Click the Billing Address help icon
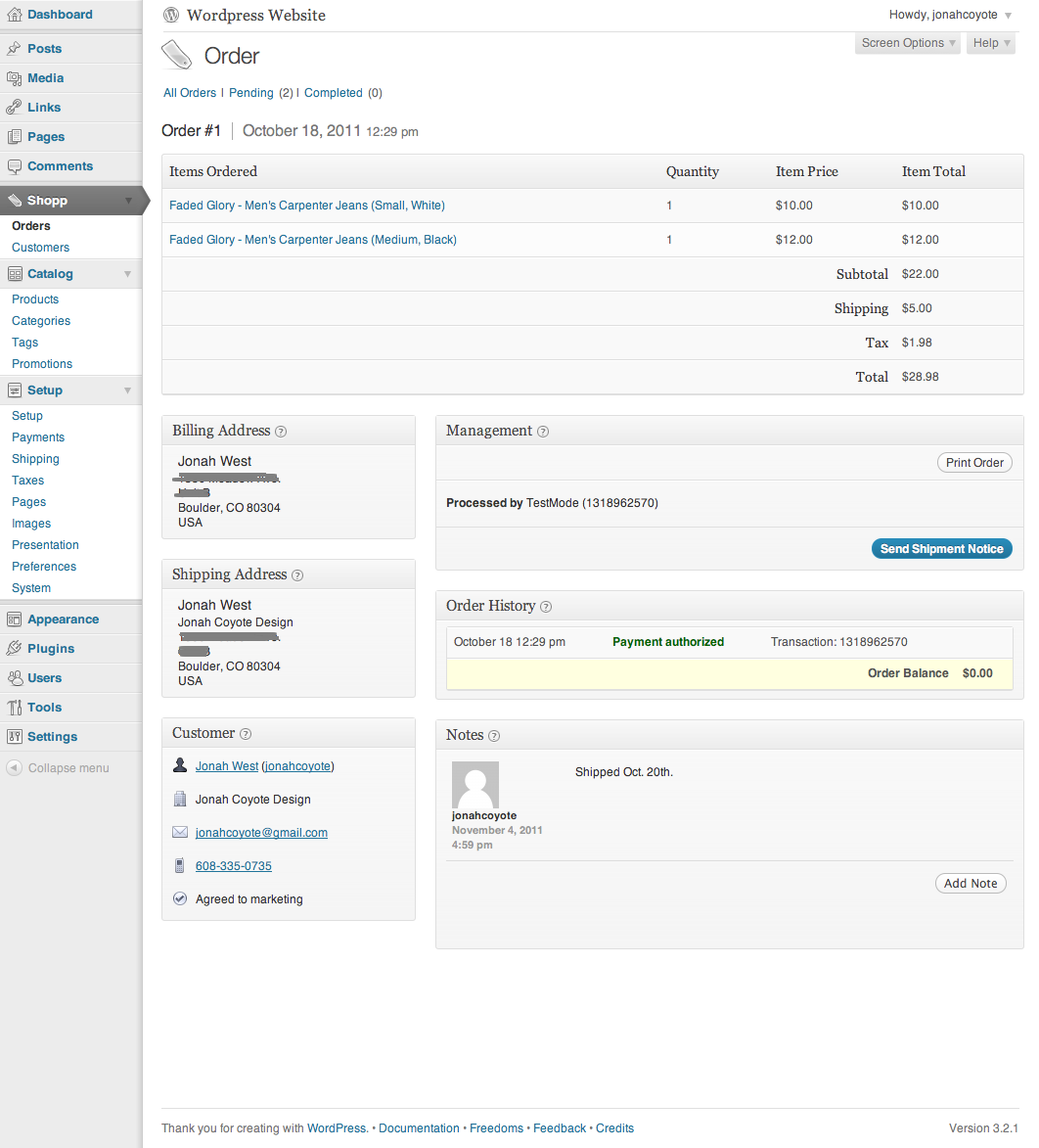 tap(281, 432)
